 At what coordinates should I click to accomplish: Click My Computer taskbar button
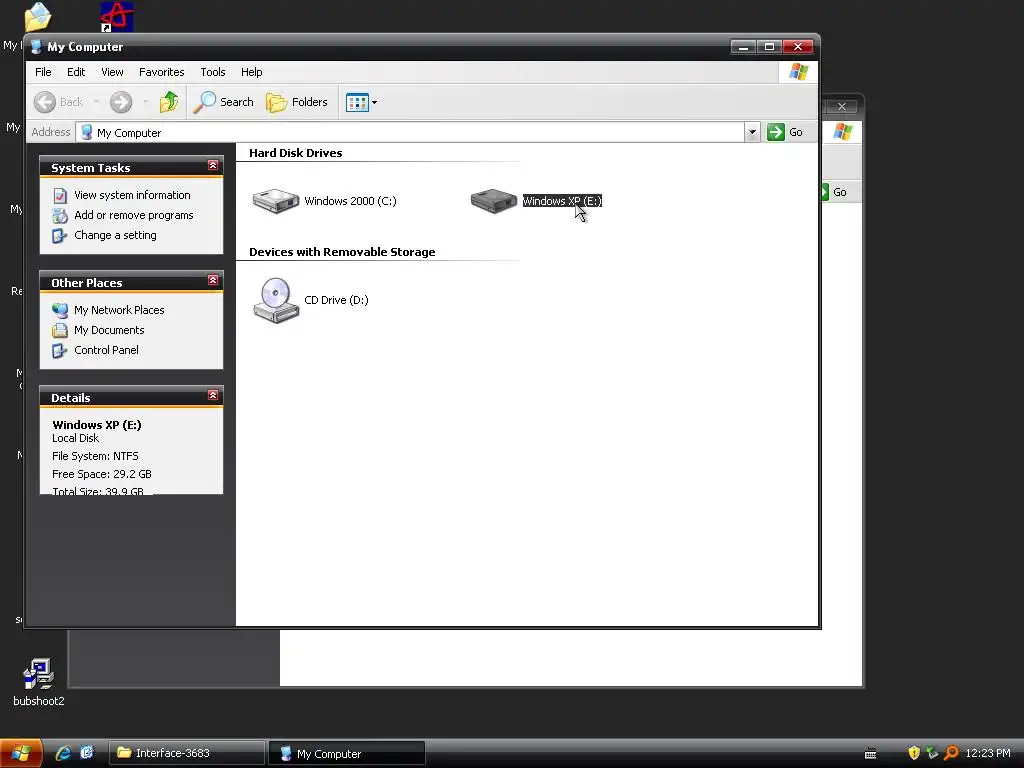pos(347,754)
